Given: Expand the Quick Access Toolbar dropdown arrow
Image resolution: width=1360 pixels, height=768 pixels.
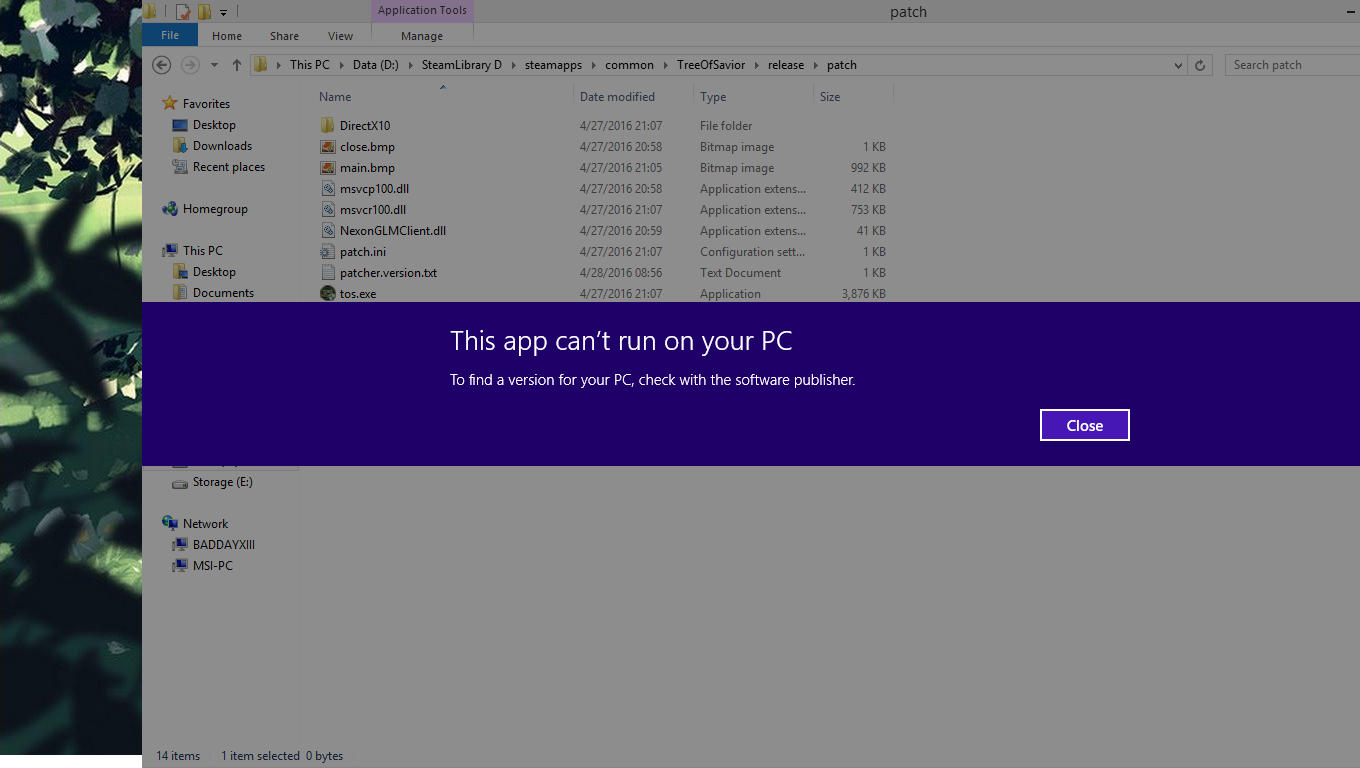Looking at the screenshot, I should [224, 12].
